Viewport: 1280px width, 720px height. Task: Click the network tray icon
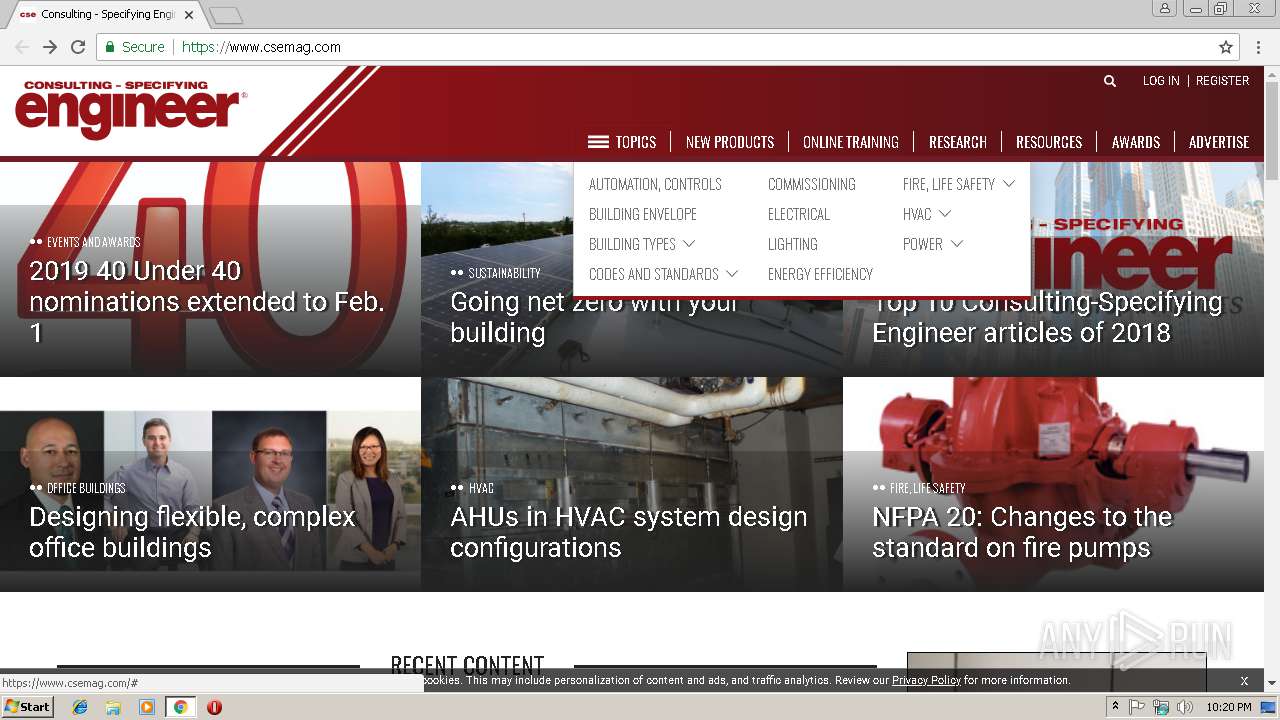point(1161,707)
